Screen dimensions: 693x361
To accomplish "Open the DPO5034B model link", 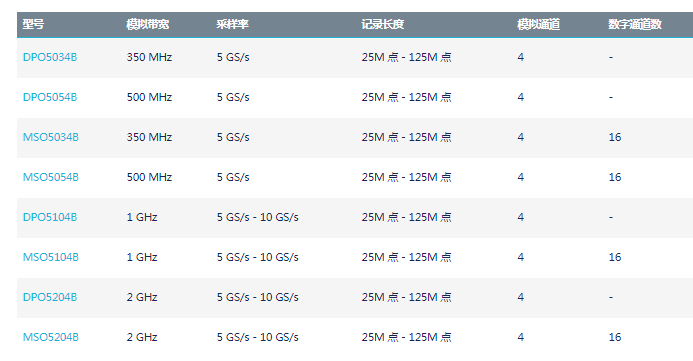I will (x=50, y=57).
